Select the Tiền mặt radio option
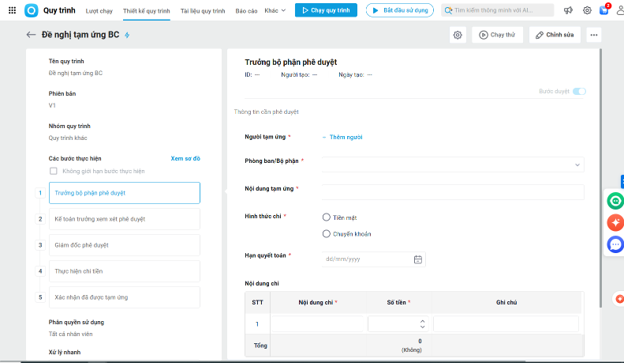624x363 pixels. point(326,217)
